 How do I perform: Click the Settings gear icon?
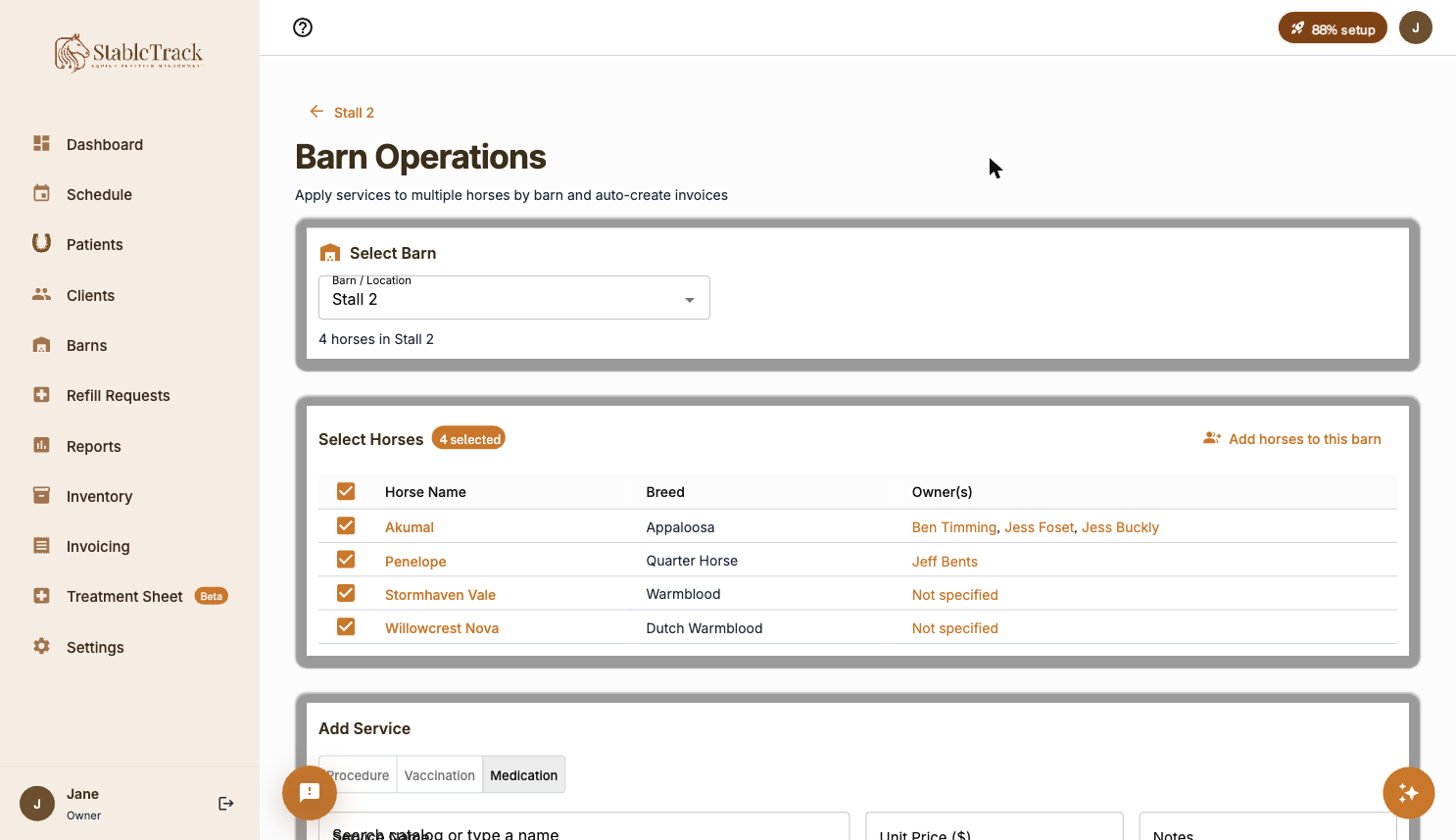41,646
